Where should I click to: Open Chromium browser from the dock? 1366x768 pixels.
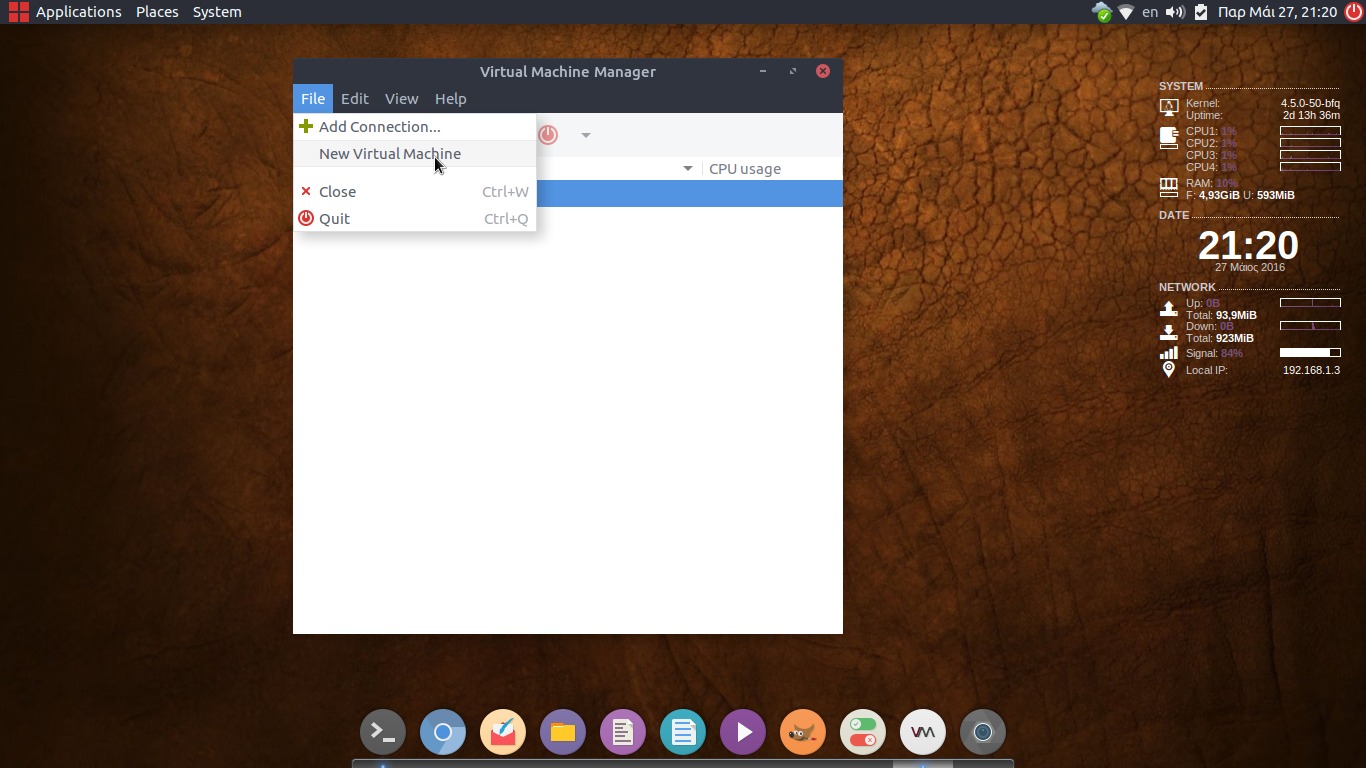click(x=443, y=733)
